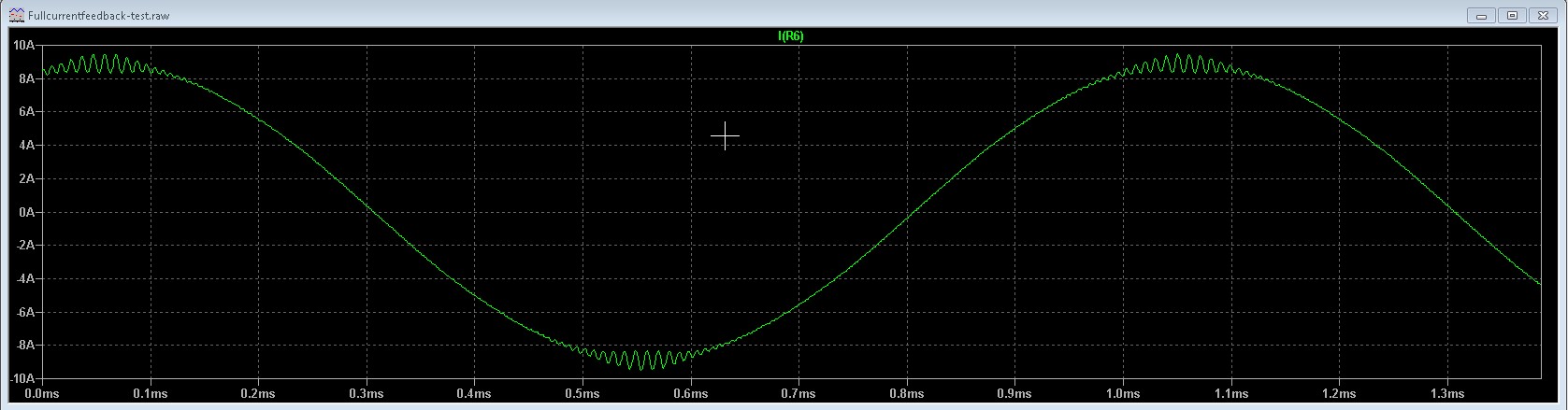Click the LTspice waveform window icon

tap(18, 16)
